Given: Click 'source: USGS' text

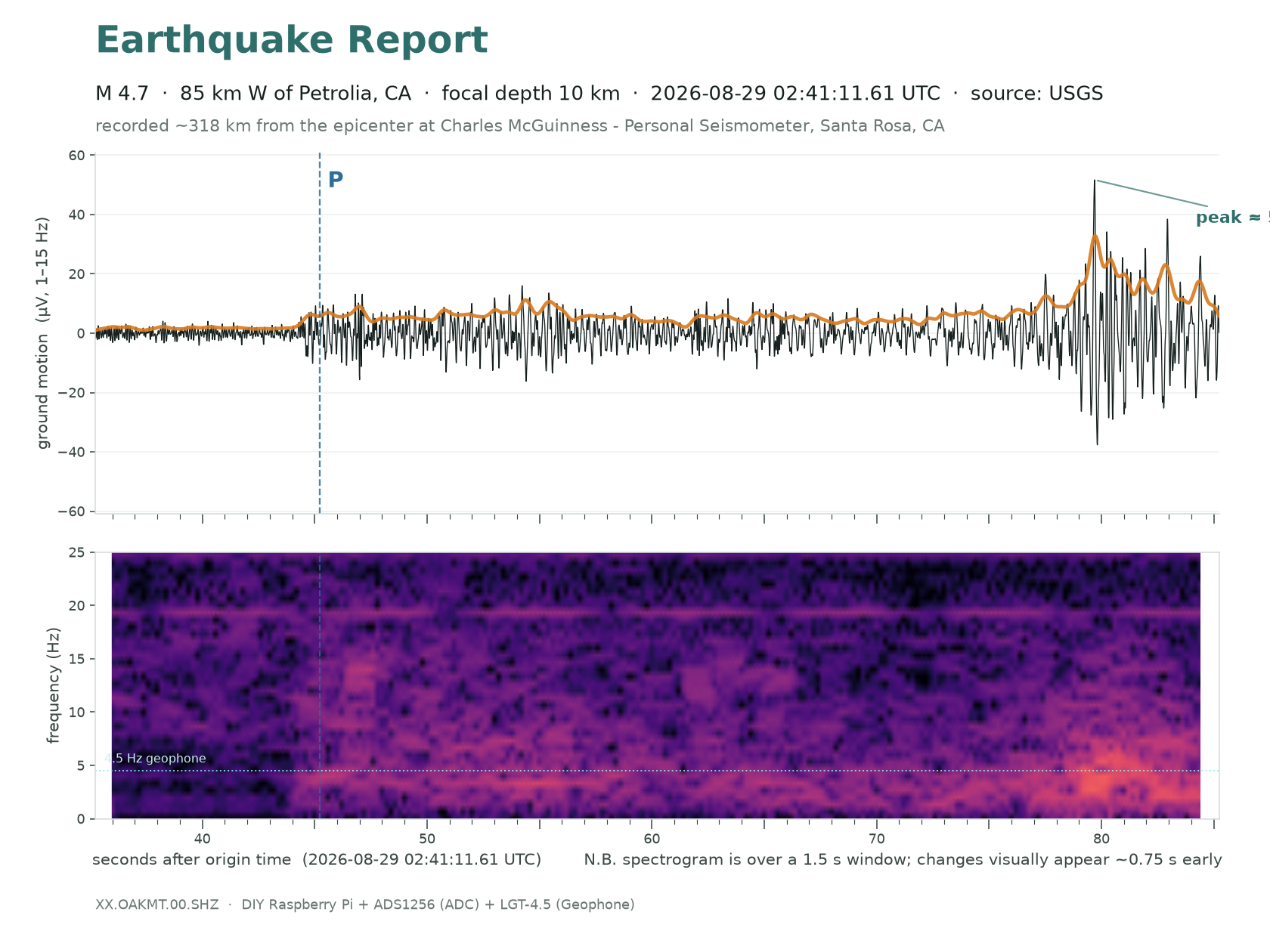Looking at the screenshot, I should 1036,94.
